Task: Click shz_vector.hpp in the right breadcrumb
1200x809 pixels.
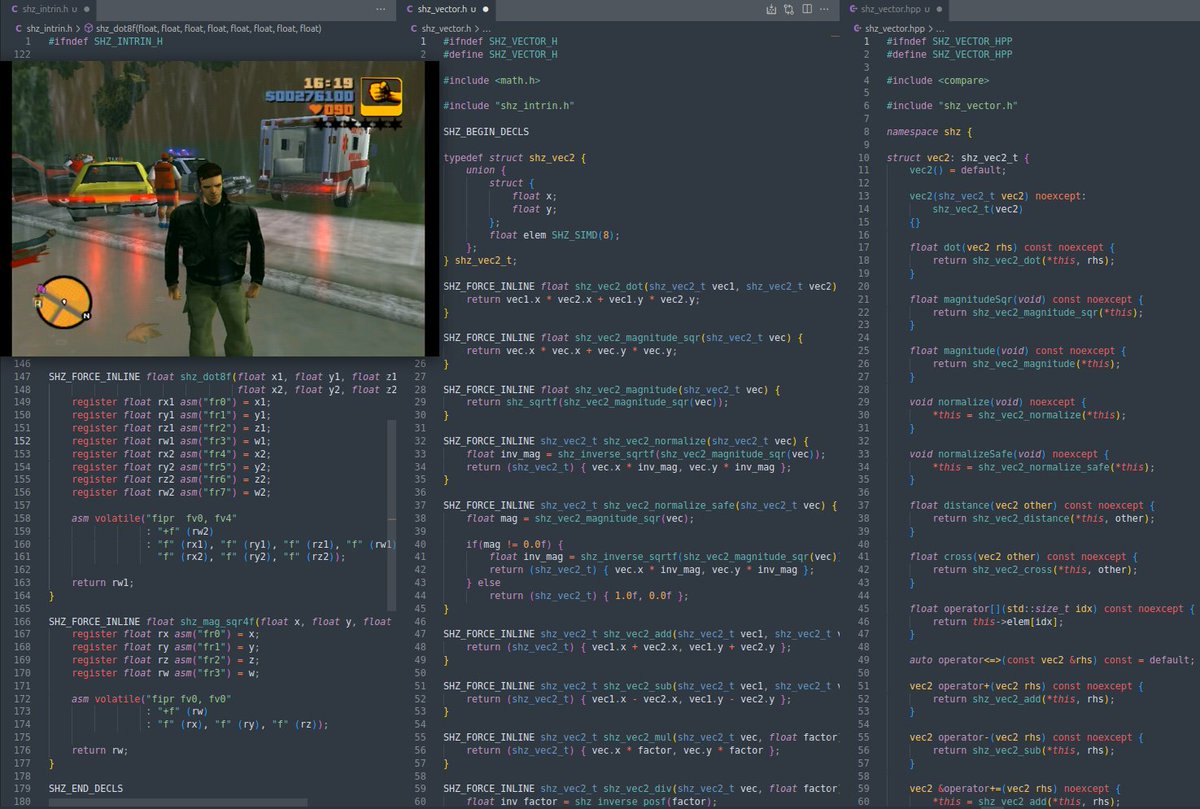Action: (896, 28)
